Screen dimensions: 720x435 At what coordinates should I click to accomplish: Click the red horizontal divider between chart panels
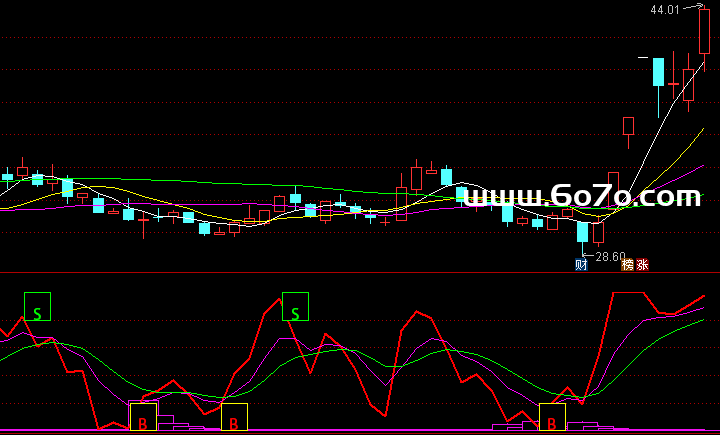point(360,272)
